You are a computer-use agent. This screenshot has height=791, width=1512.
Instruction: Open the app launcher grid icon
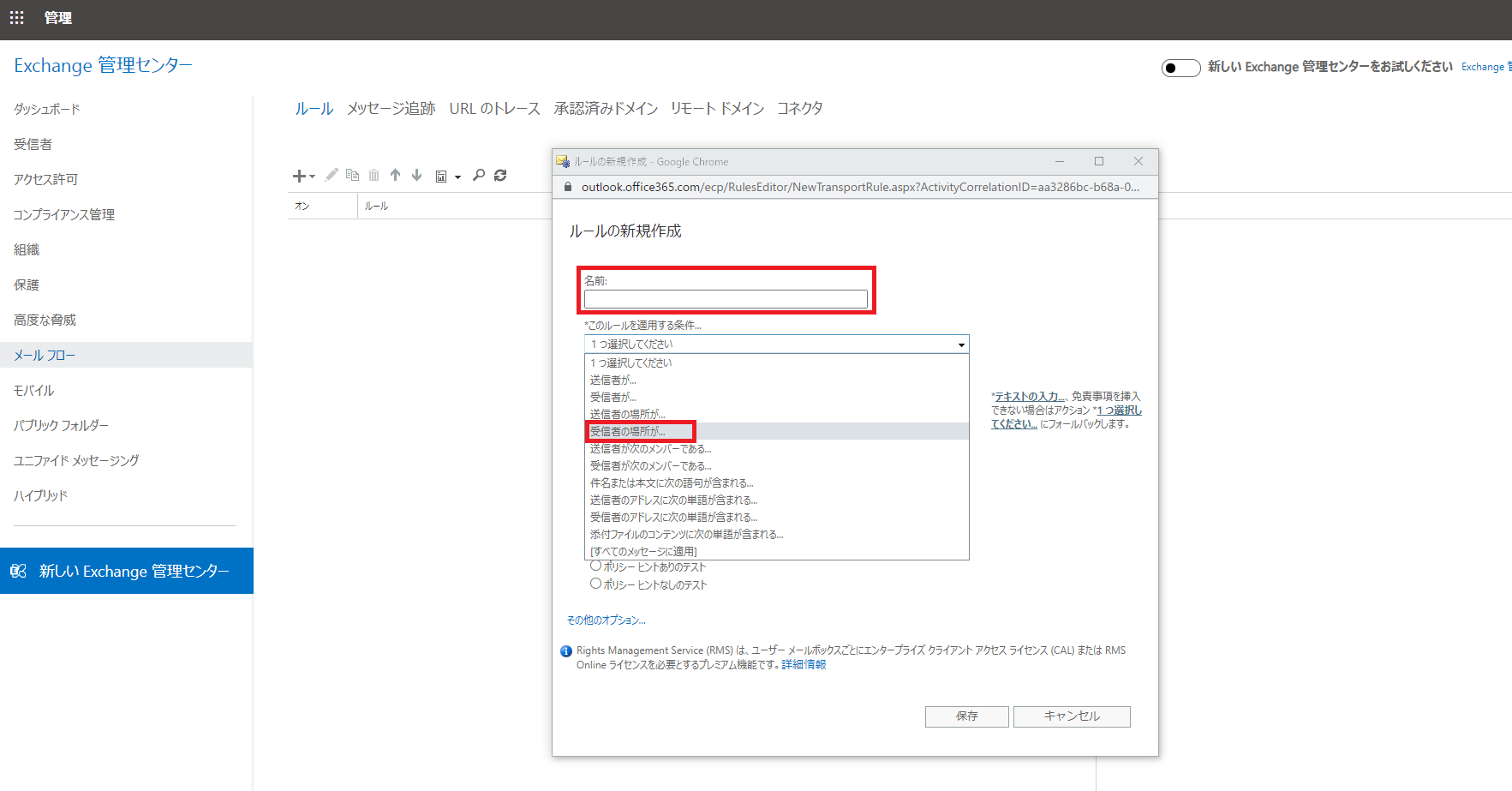16,18
